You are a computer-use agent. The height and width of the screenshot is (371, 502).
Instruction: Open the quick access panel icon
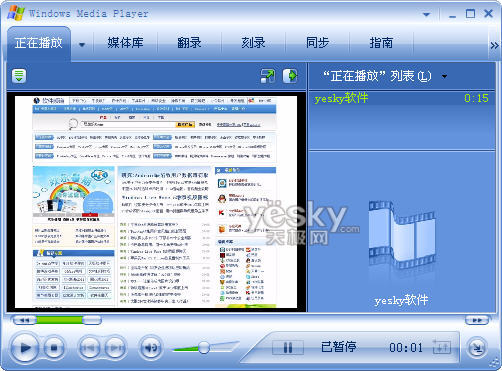click(x=19, y=76)
